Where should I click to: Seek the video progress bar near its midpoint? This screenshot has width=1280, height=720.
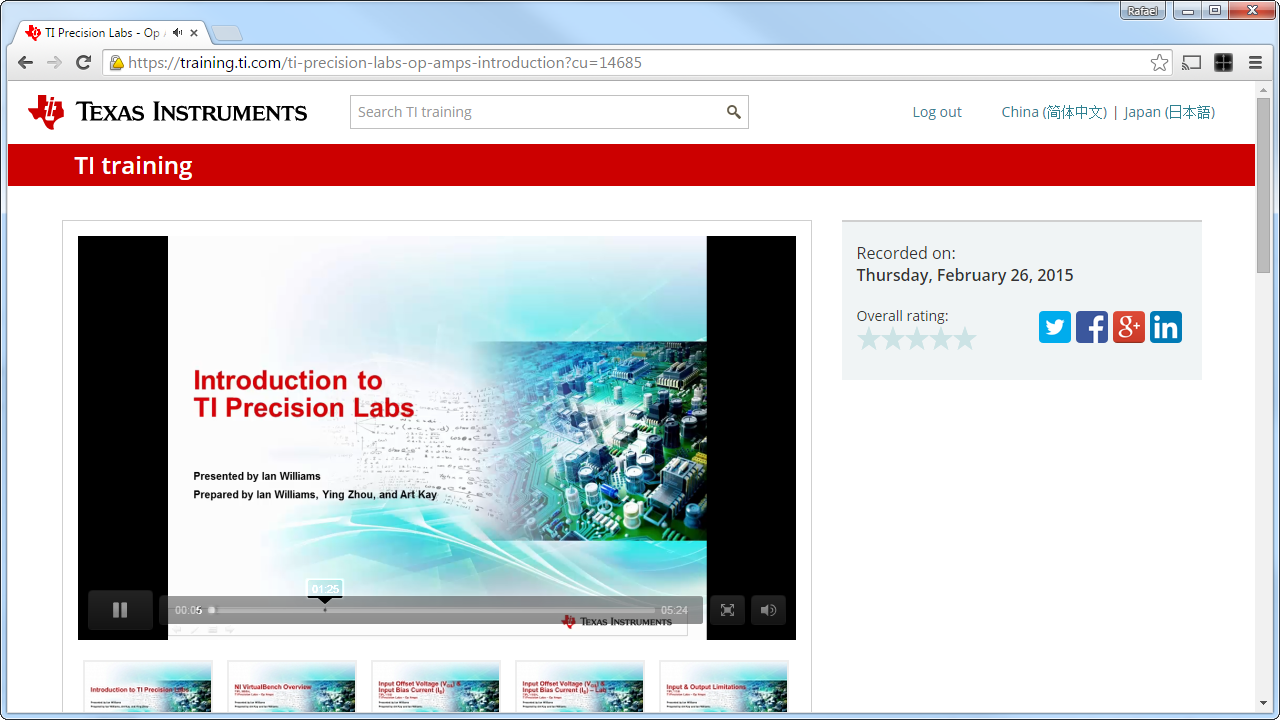pyautogui.click(x=433, y=610)
